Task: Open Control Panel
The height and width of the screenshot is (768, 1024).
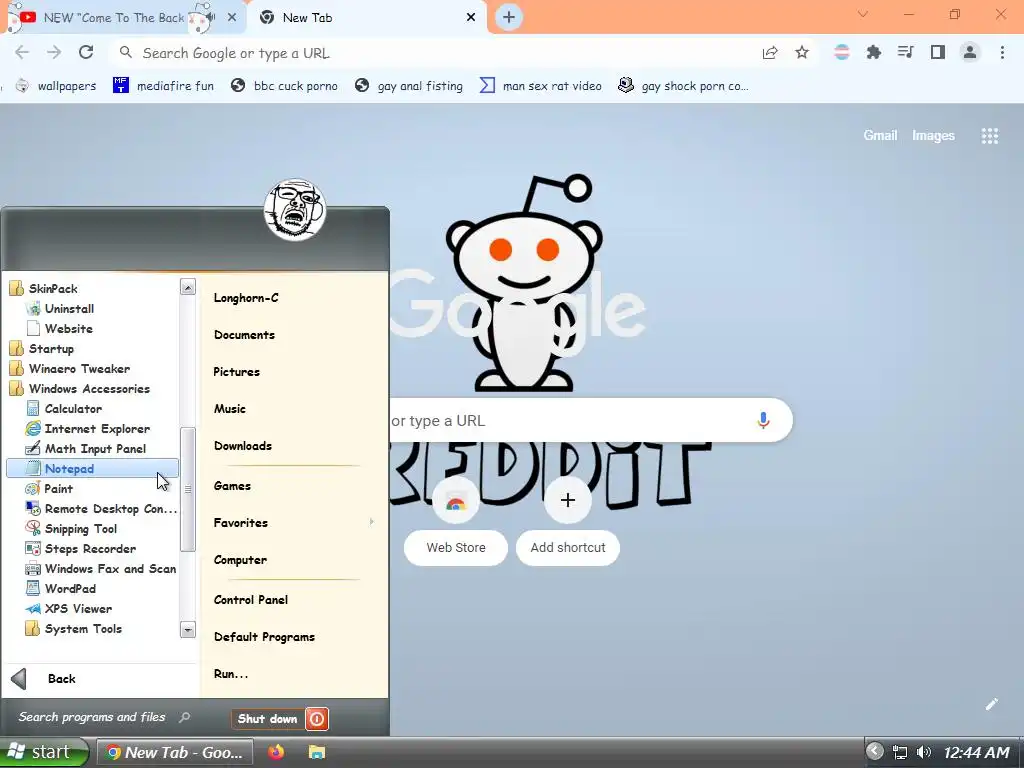Action: 251,600
